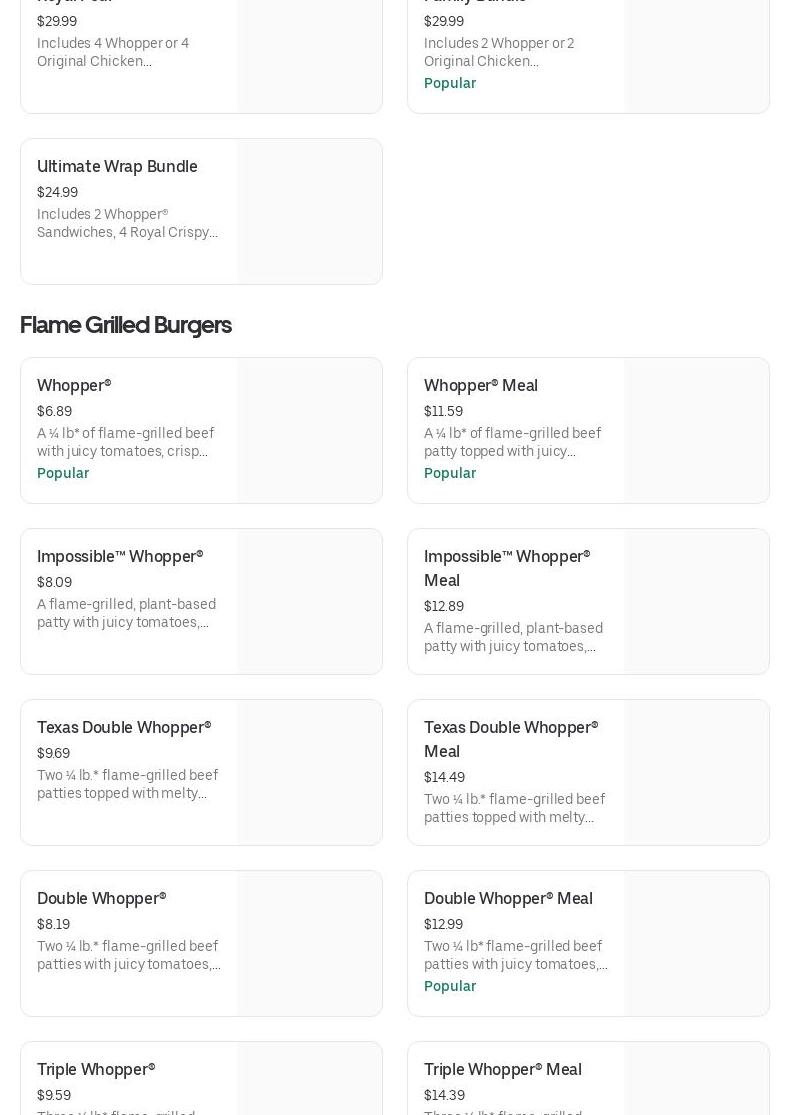Click the Double Whopper® Meal title

[x=508, y=898]
